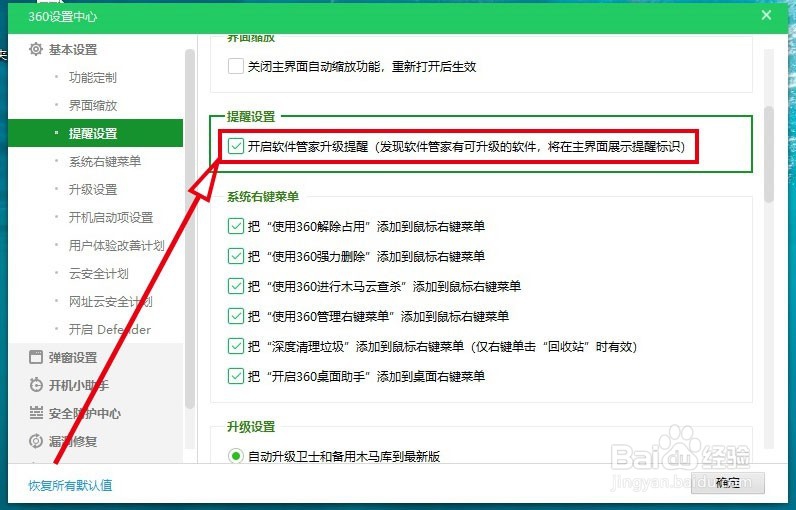Click the main content vertical scrollbar
The width and height of the screenshot is (796, 510).
click(769, 154)
